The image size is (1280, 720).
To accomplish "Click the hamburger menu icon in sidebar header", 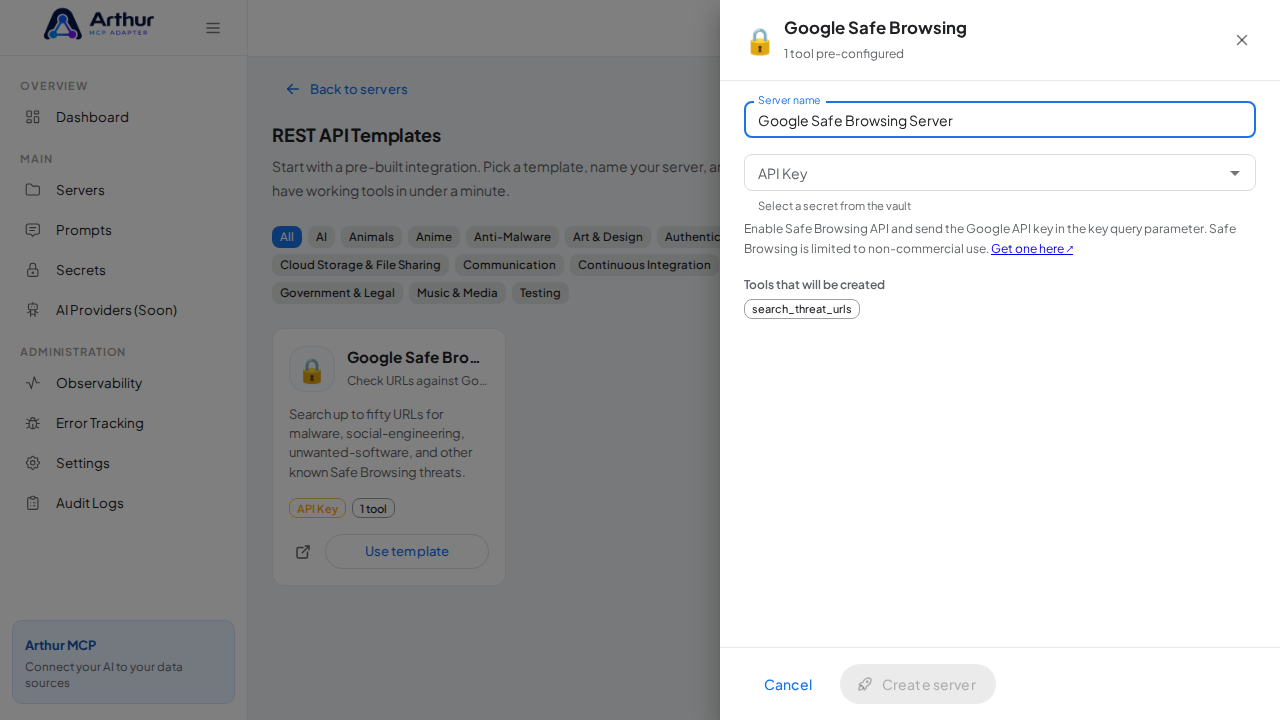I will point(213,28).
